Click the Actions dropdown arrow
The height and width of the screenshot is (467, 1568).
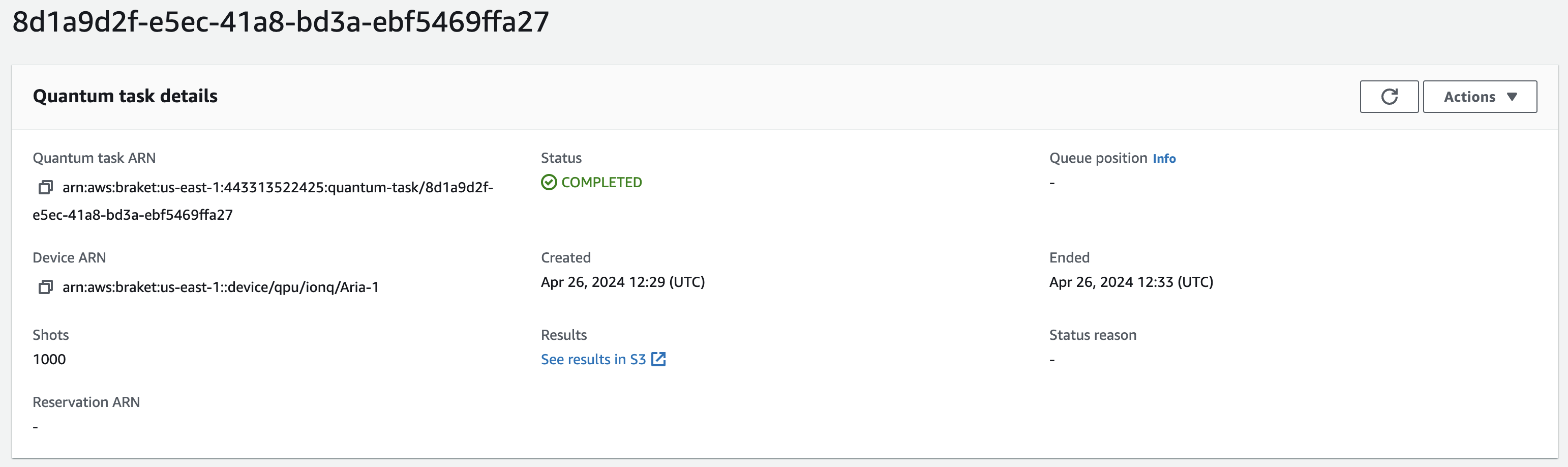point(1512,97)
